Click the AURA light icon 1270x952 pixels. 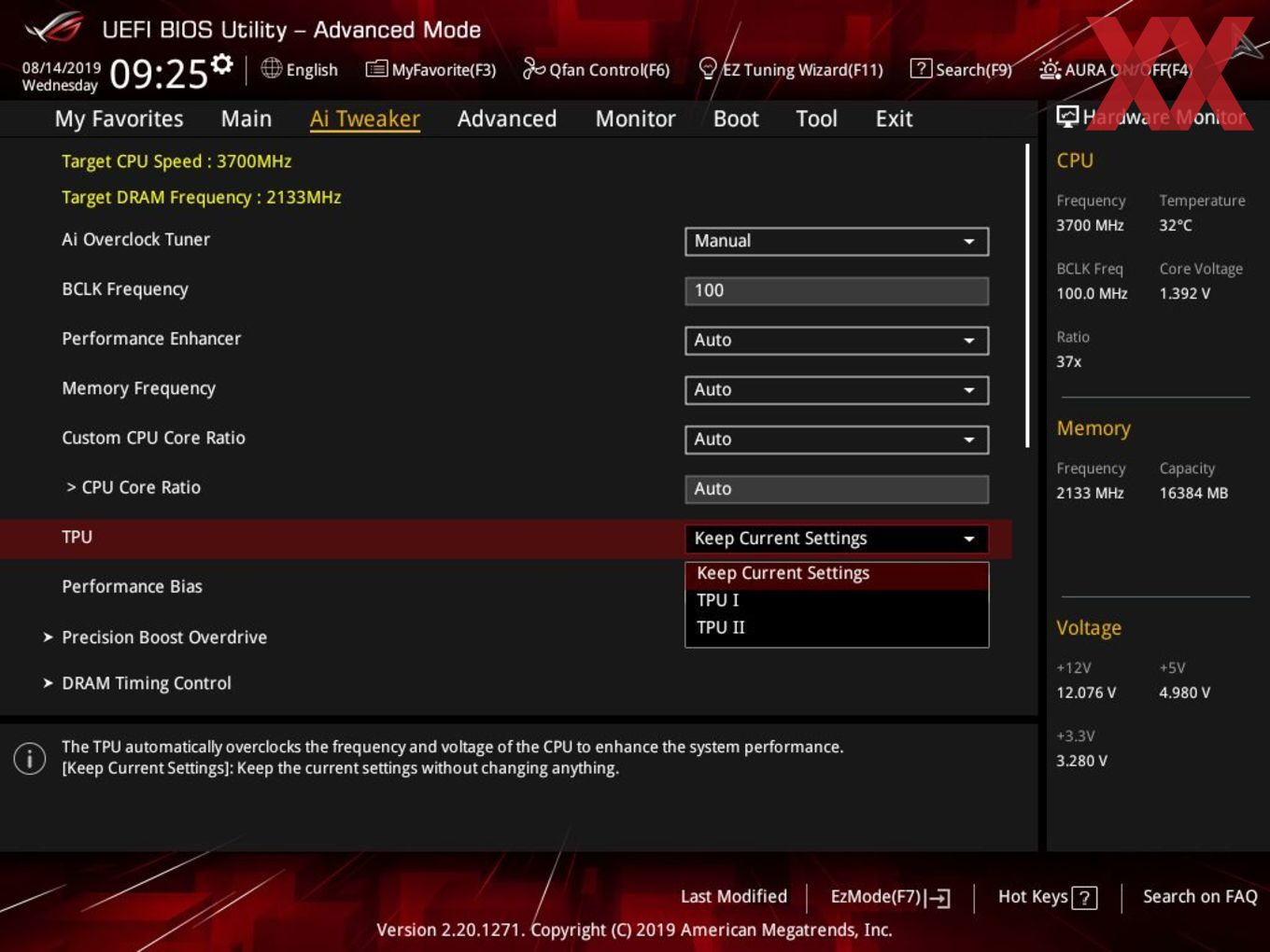pos(1050,69)
